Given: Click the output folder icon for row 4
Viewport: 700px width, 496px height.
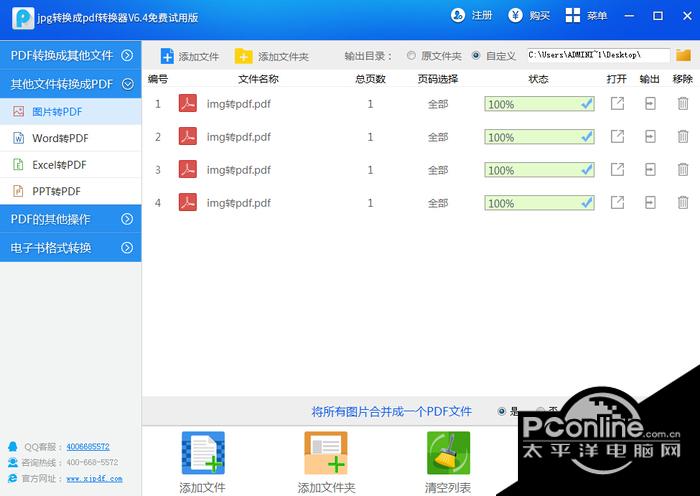Looking at the screenshot, I should click(650, 203).
